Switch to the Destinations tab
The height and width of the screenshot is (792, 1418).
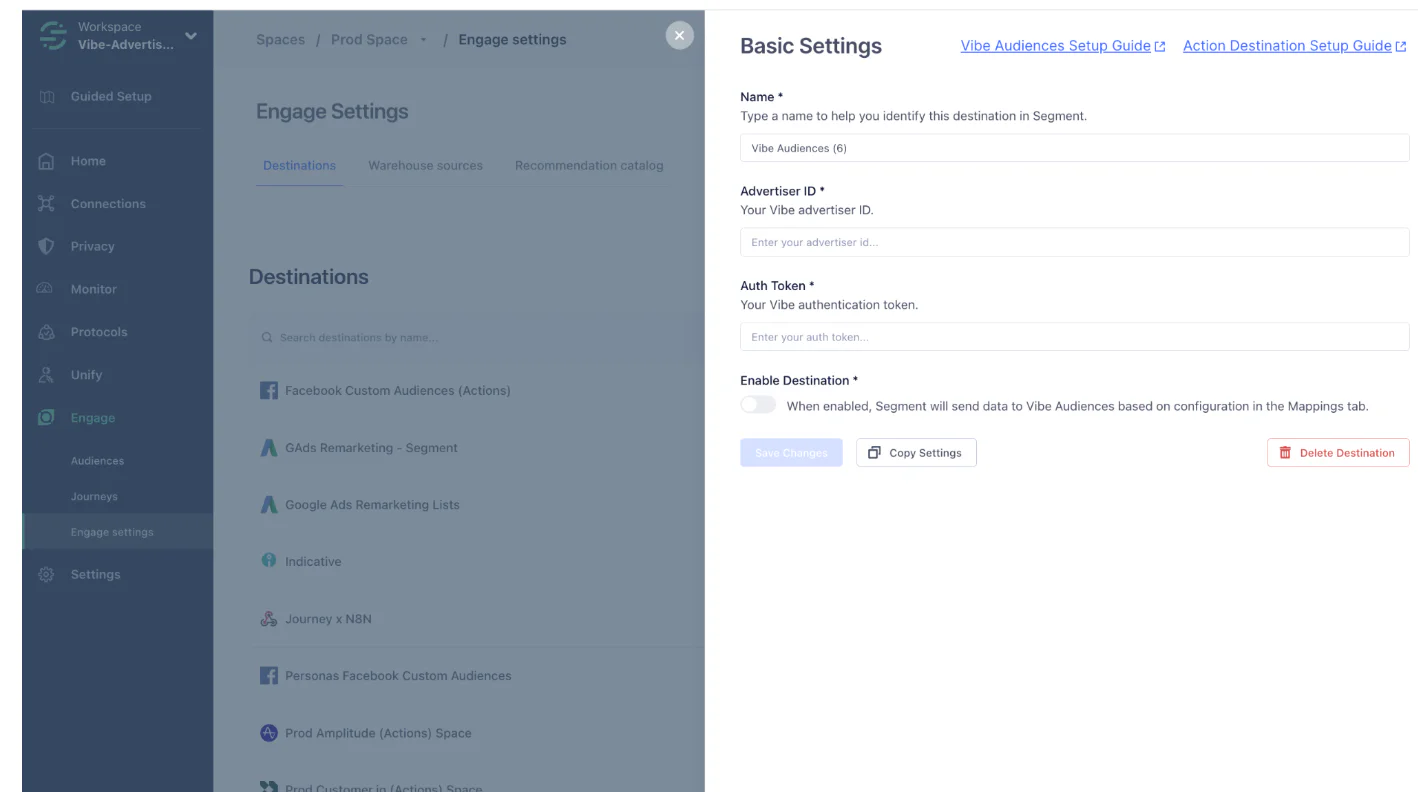click(300, 166)
